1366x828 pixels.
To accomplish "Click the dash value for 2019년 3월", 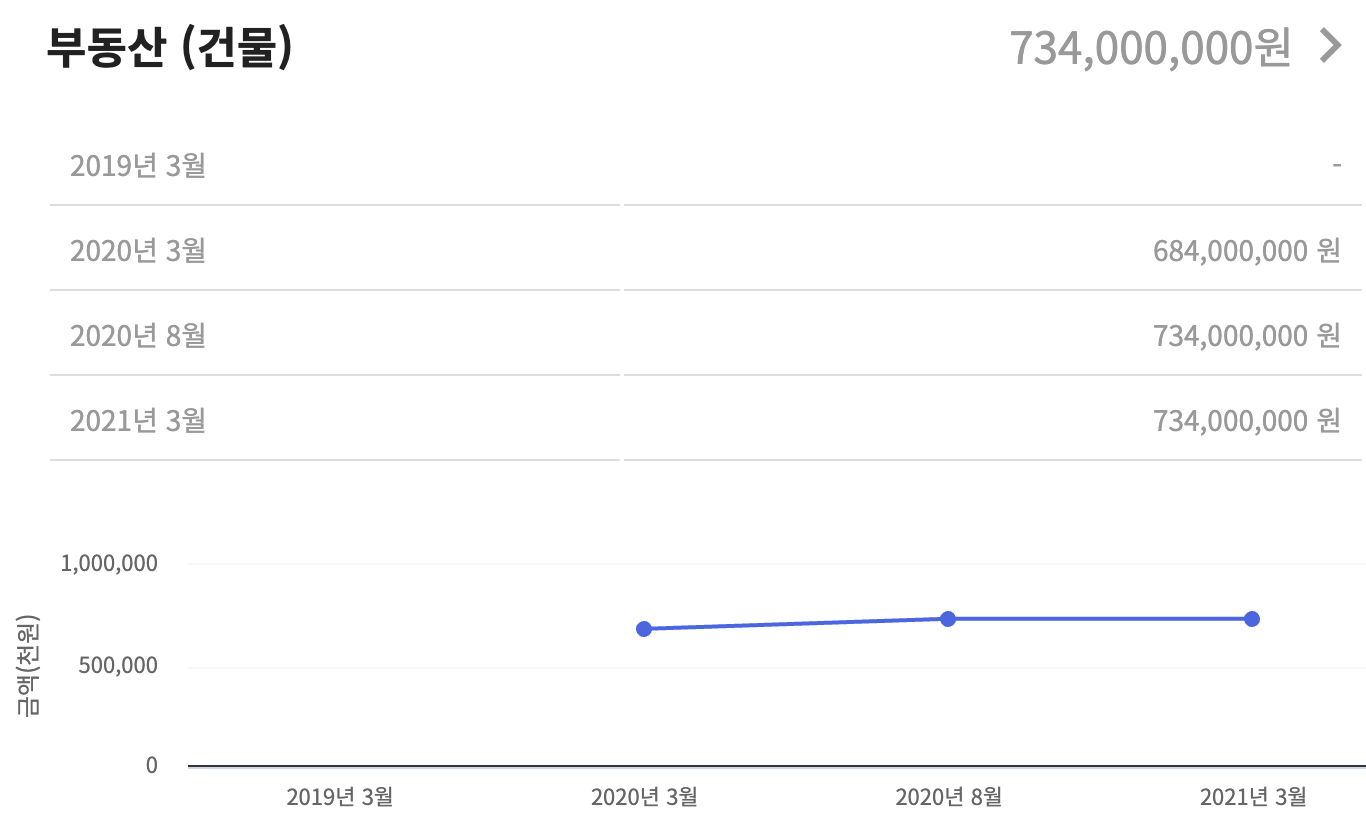I will click(x=1337, y=164).
